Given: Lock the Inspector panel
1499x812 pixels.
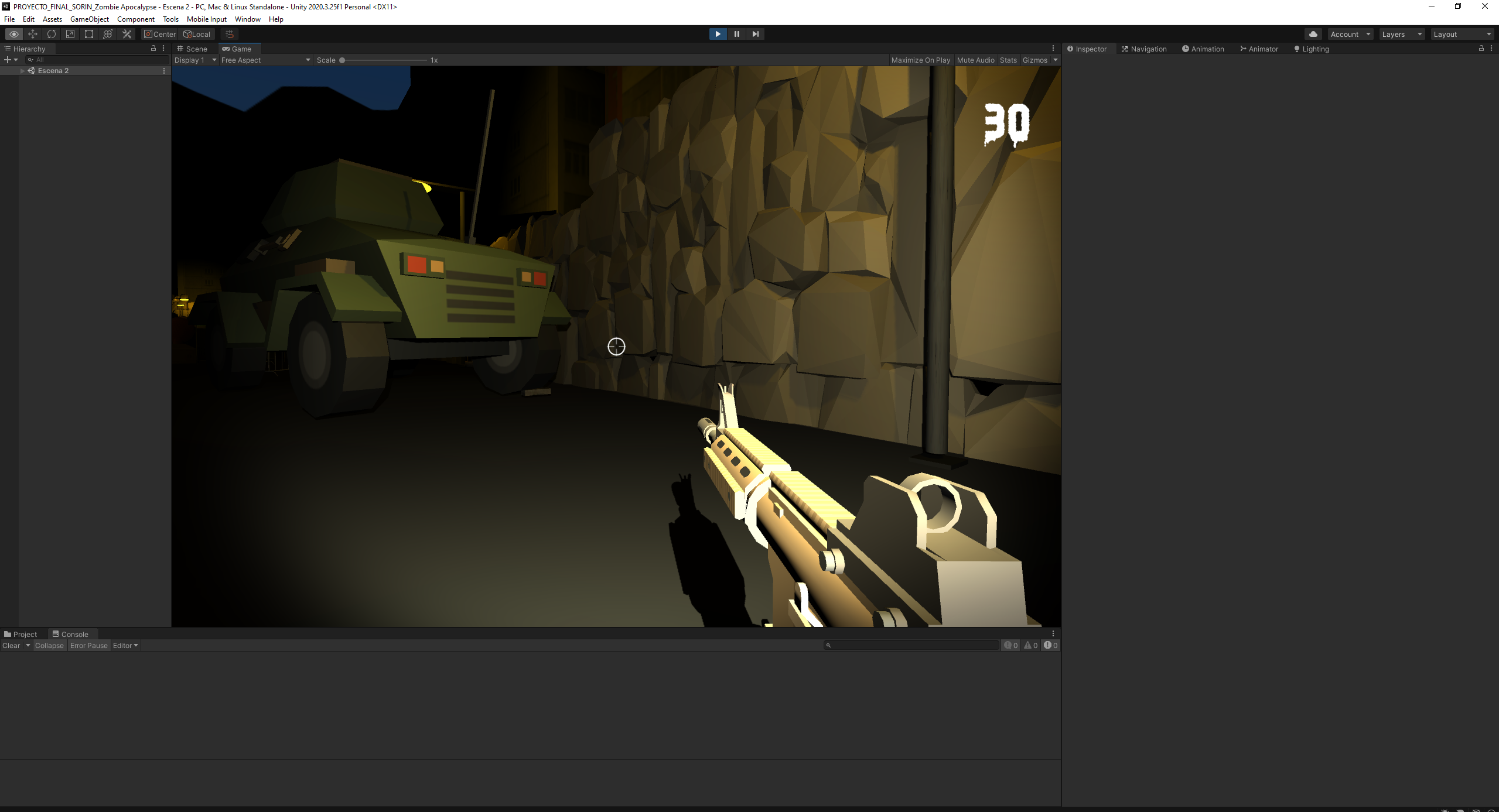Looking at the screenshot, I should pos(1481,49).
